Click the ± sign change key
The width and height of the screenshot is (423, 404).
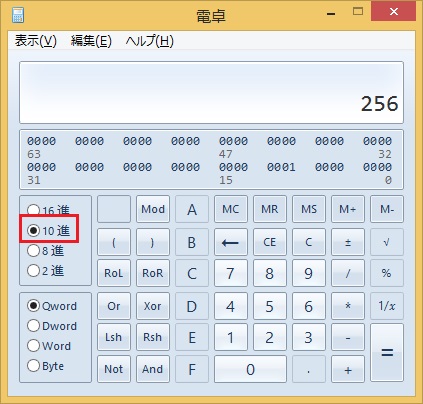[348, 242]
